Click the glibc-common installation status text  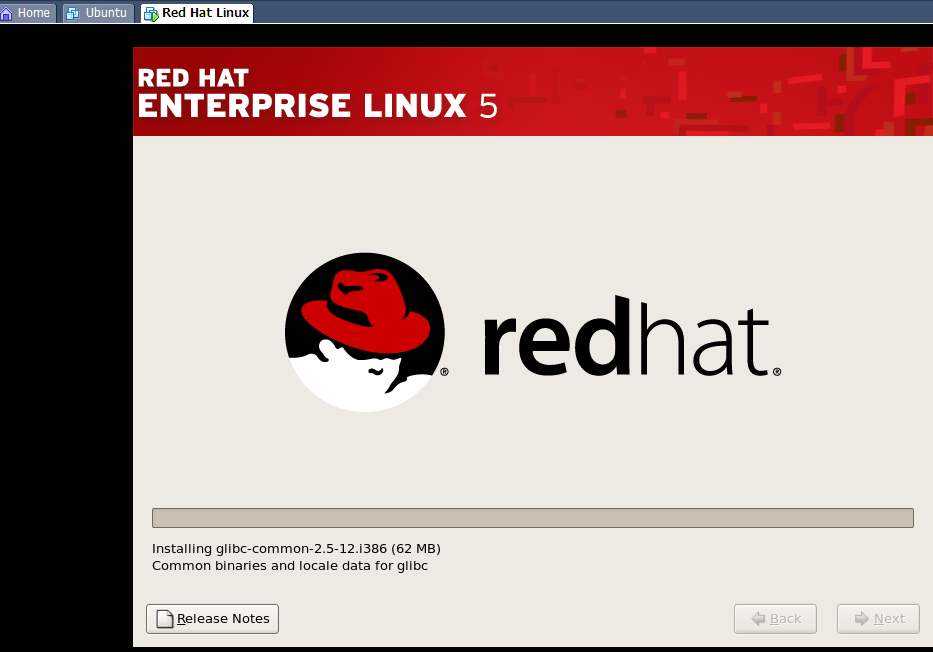296,548
